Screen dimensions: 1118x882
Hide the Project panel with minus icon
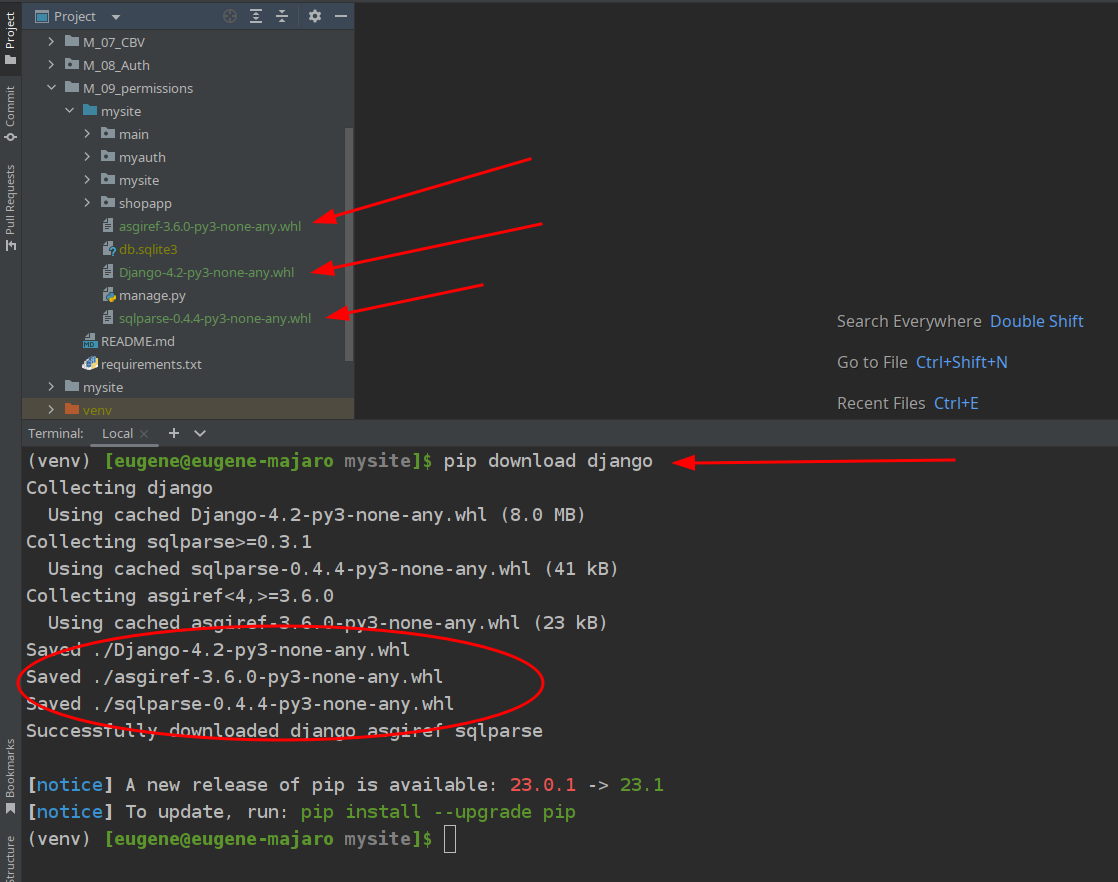tap(341, 16)
